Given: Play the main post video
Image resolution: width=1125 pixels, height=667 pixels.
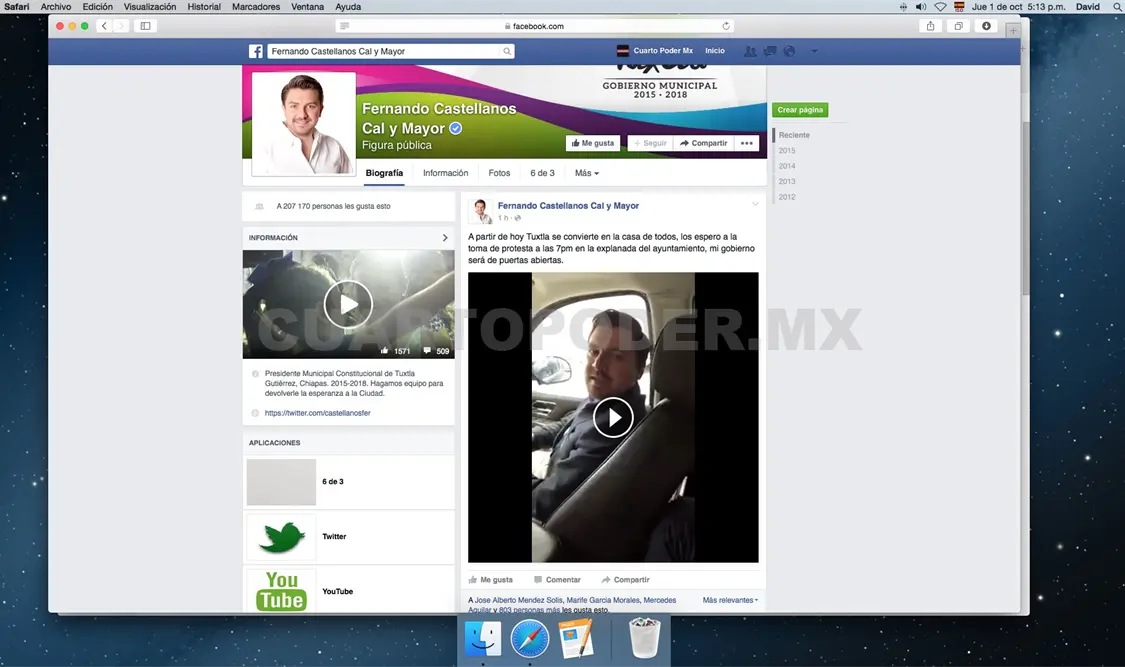Looking at the screenshot, I should [x=613, y=417].
